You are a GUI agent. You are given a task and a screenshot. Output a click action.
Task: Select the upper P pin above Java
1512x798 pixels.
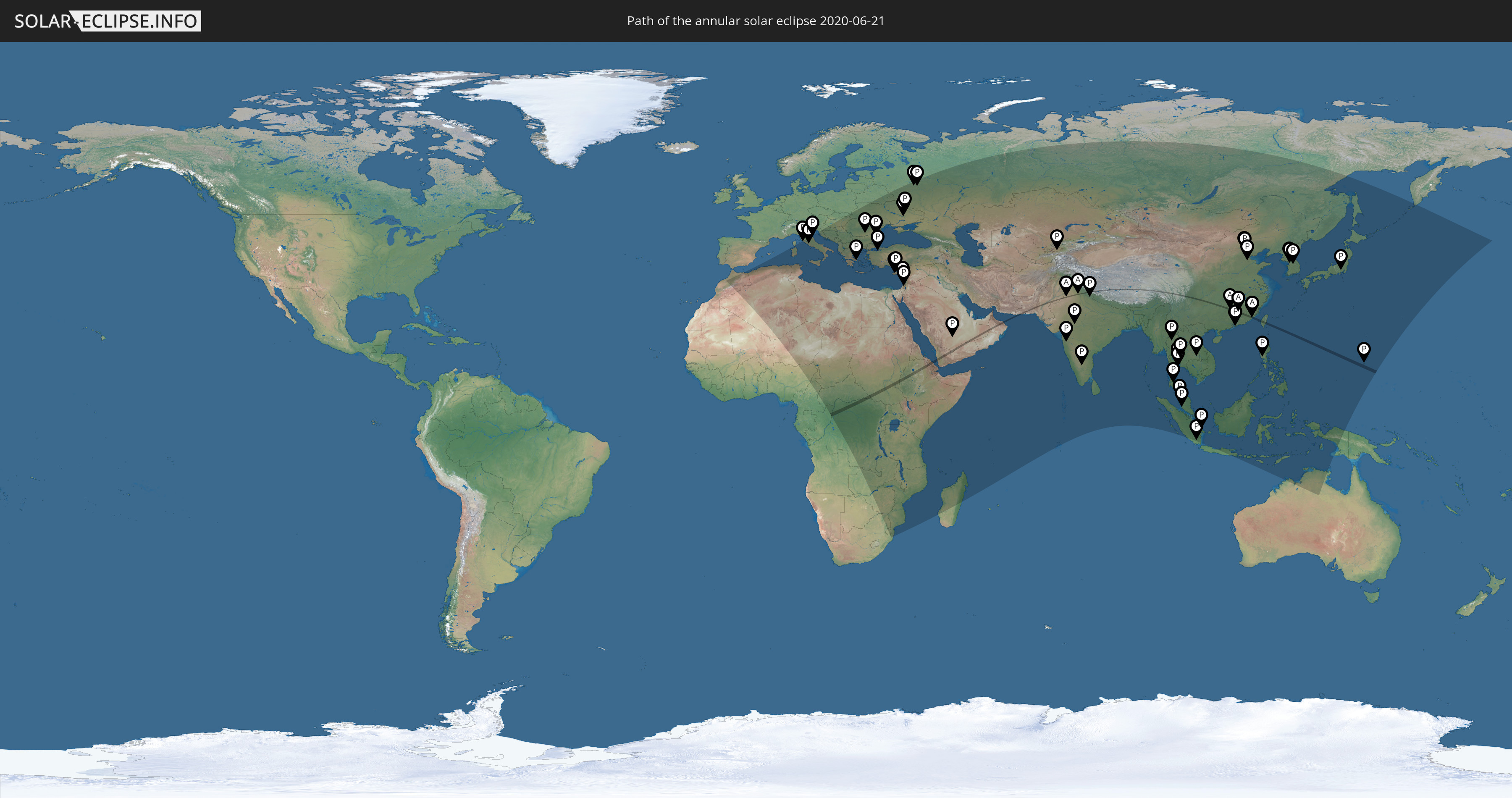[1201, 418]
